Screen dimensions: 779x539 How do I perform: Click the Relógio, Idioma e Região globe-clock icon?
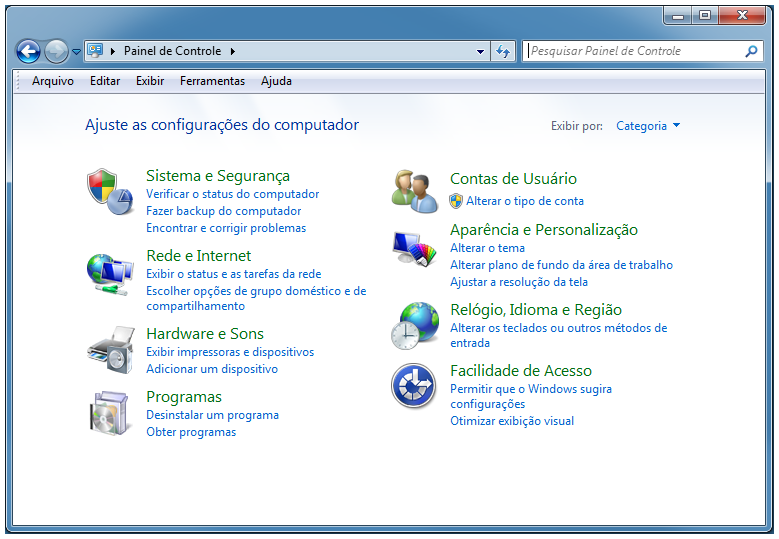(415, 325)
